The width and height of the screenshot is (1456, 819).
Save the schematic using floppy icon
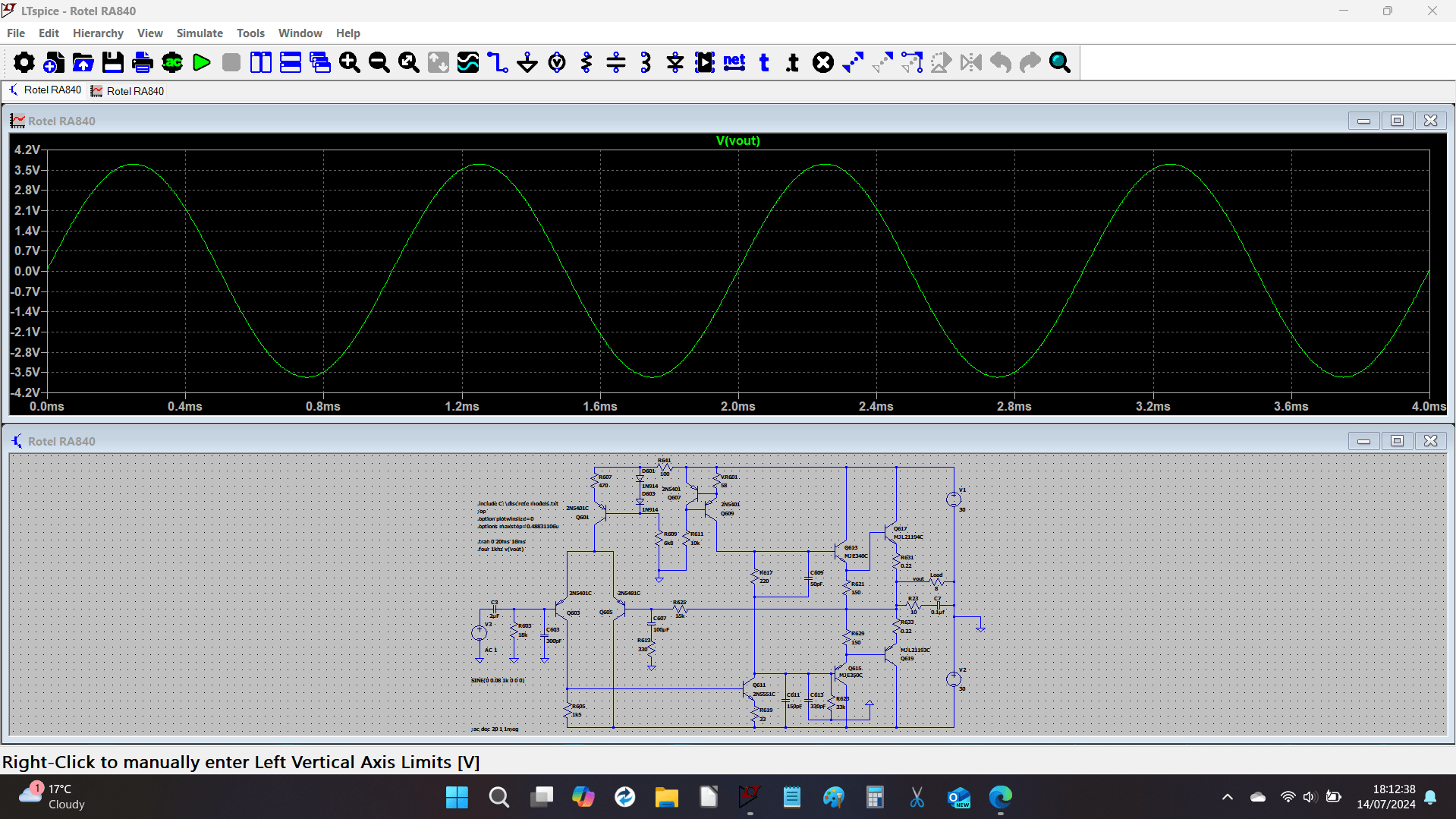click(x=112, y=62)
